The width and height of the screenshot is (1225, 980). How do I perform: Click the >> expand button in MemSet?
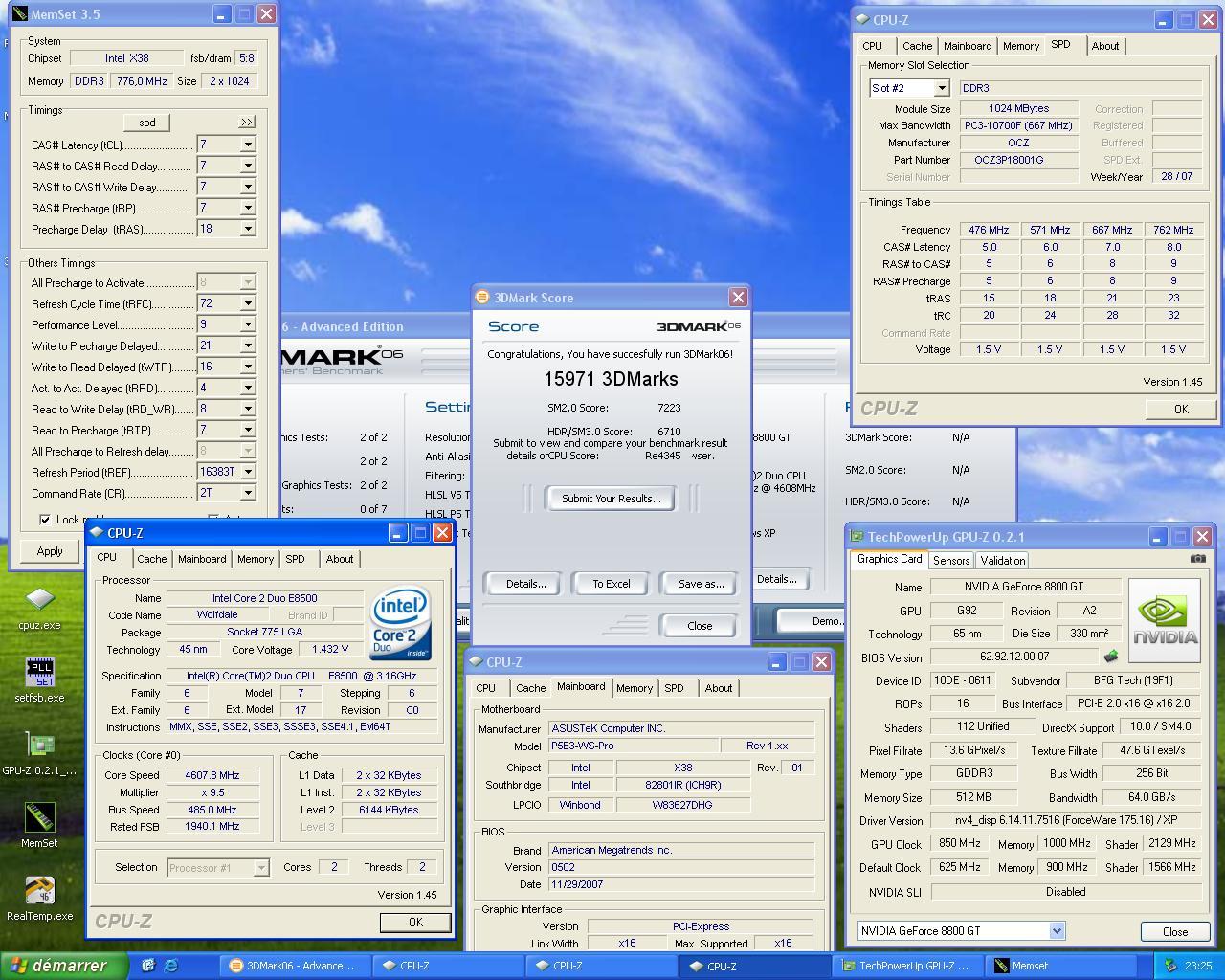[x=247, y=122]
